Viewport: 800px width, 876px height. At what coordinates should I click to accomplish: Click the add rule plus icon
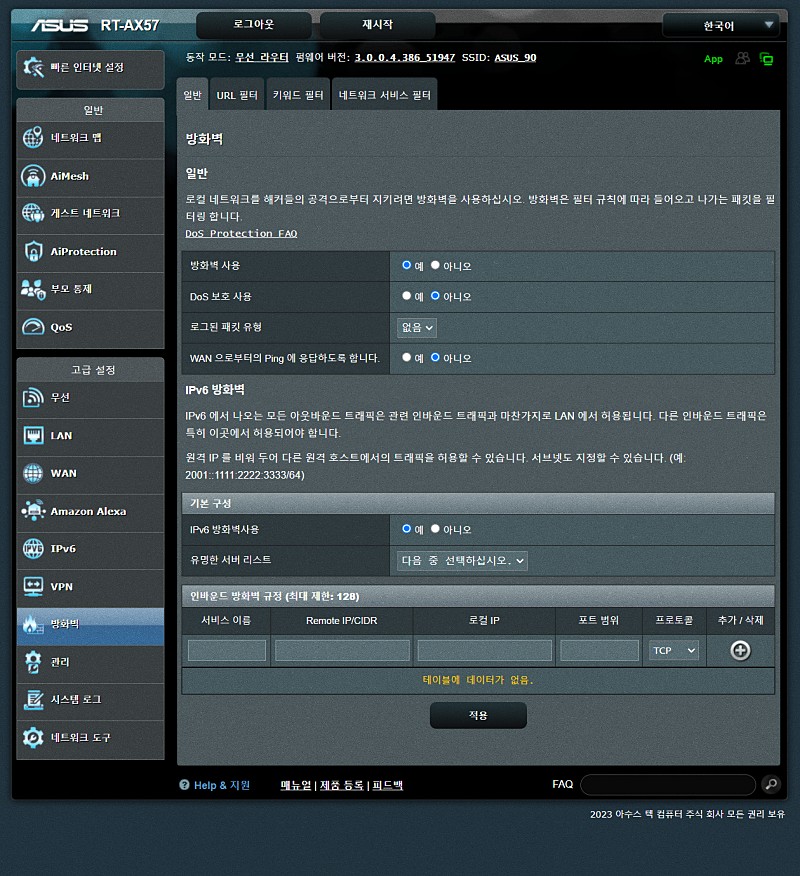[740, 650]
